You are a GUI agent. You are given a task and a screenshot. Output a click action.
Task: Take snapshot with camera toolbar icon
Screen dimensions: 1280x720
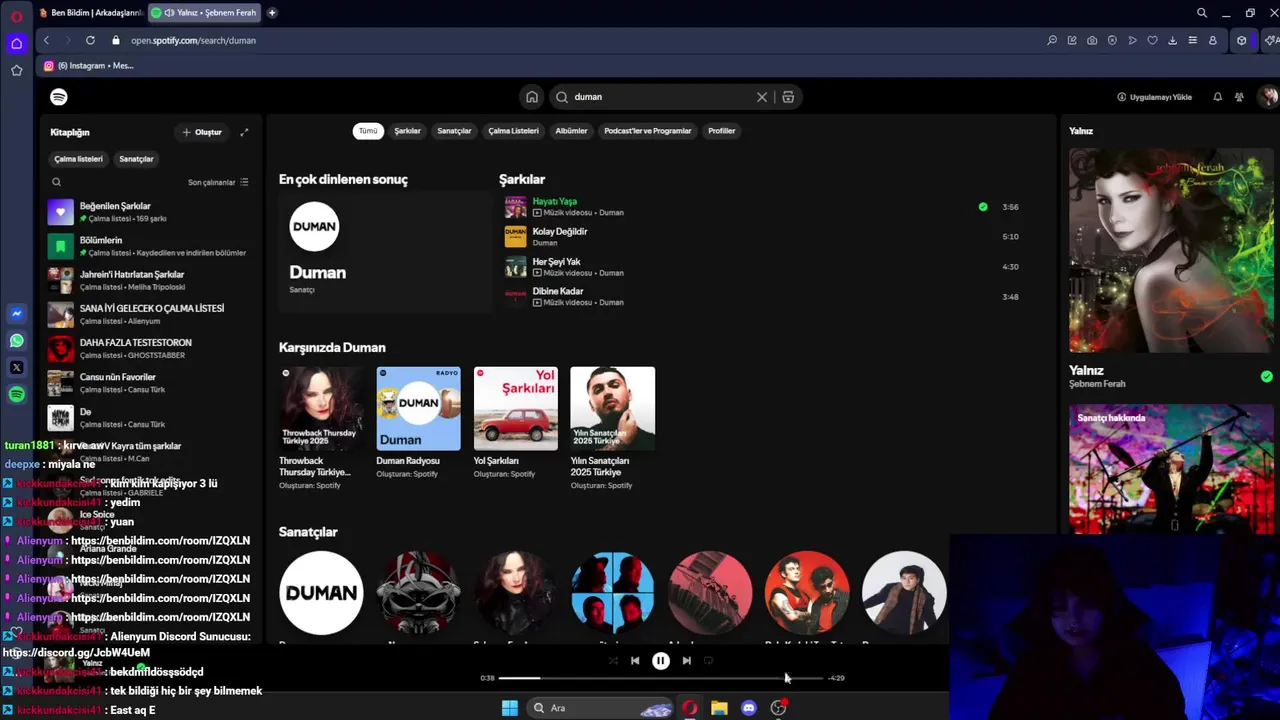tap(1092, 40)
